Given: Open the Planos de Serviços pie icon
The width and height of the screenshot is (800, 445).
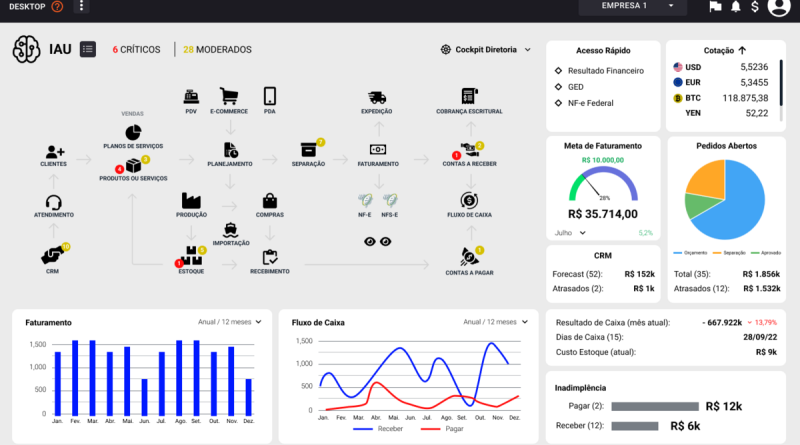Looking at the screenshot, I should pos(133,133).
